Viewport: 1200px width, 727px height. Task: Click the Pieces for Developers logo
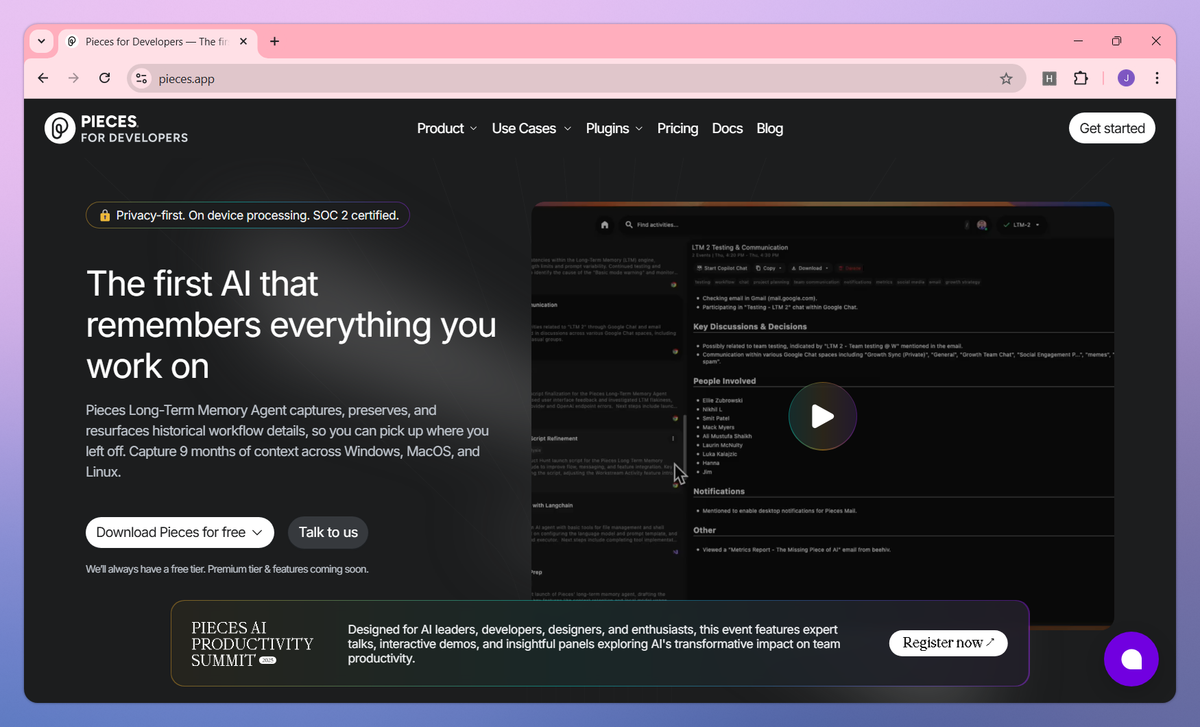pos(116,128)
